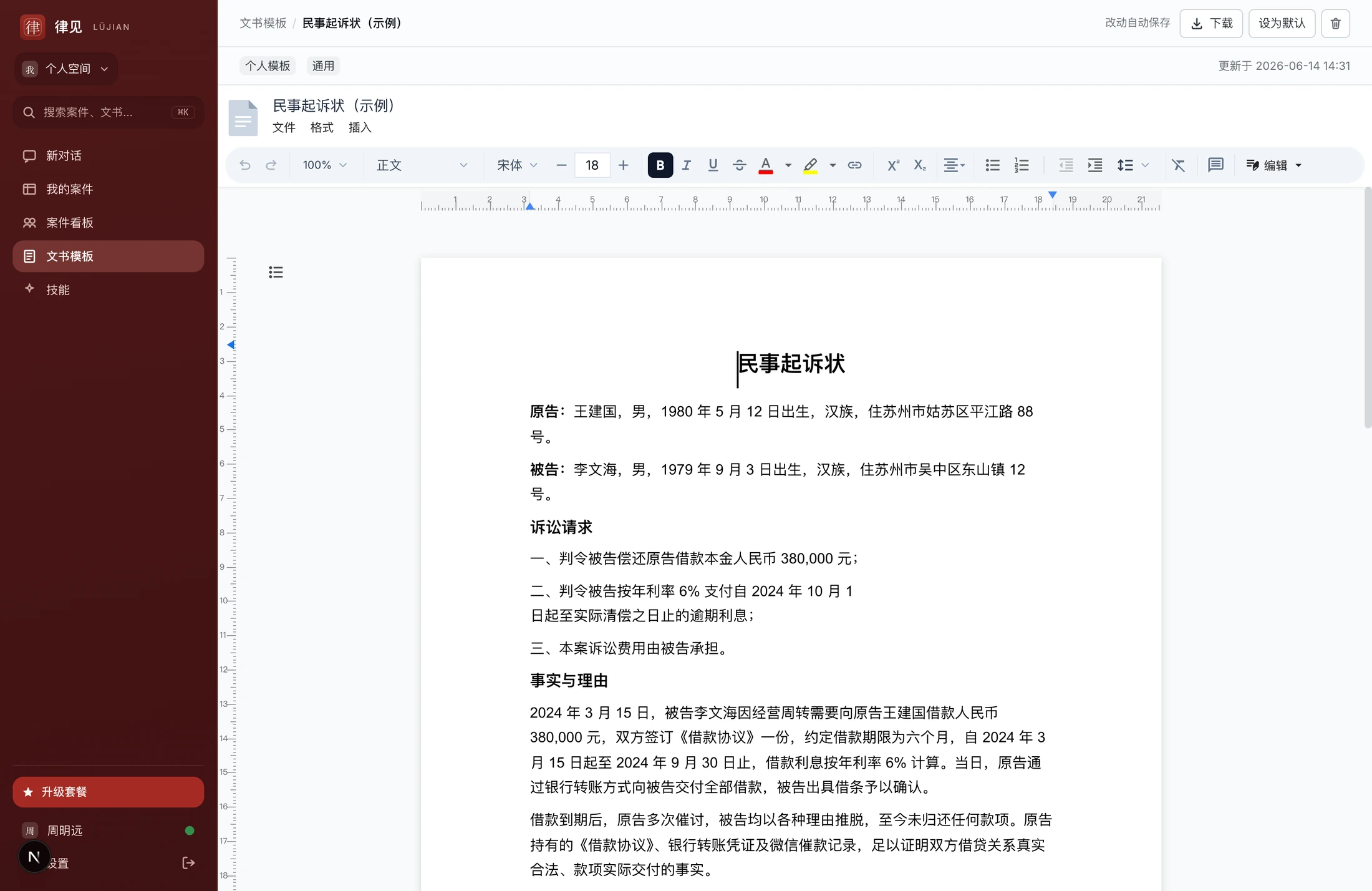The height and width of the screenshot is (891, 1372).
Task: Increase font size with plus button
Action: point(623,165)
